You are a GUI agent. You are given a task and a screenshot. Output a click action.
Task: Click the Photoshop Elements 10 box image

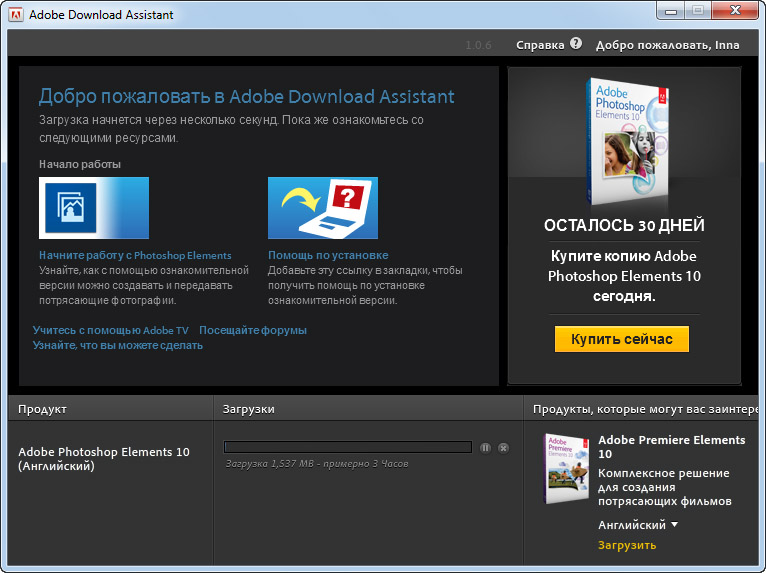[627, 141]
